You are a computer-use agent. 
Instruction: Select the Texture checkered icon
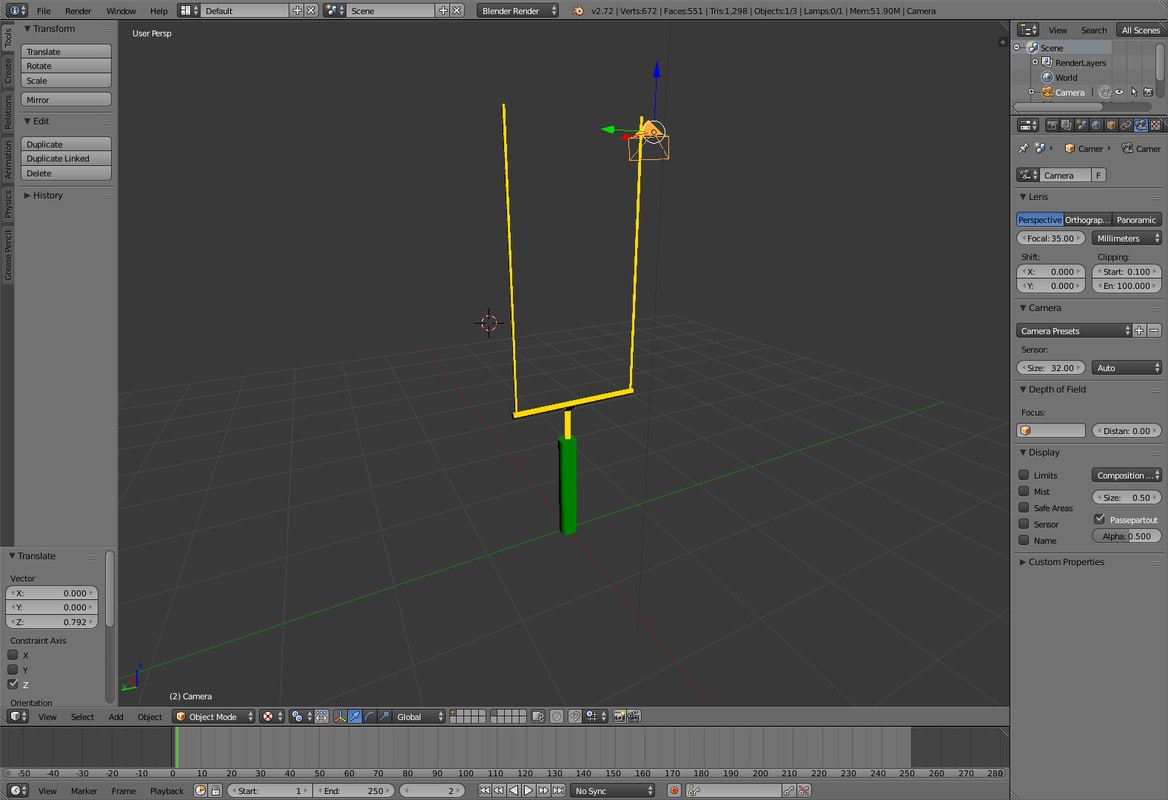click(x=1157, y=124)
